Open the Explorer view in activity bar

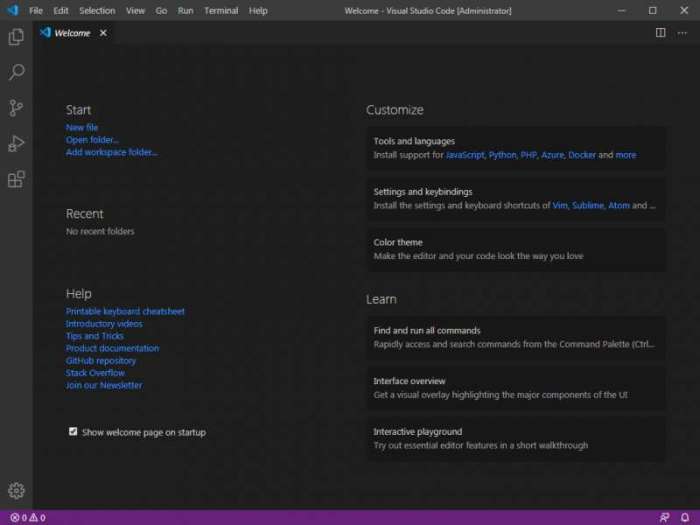16,37
